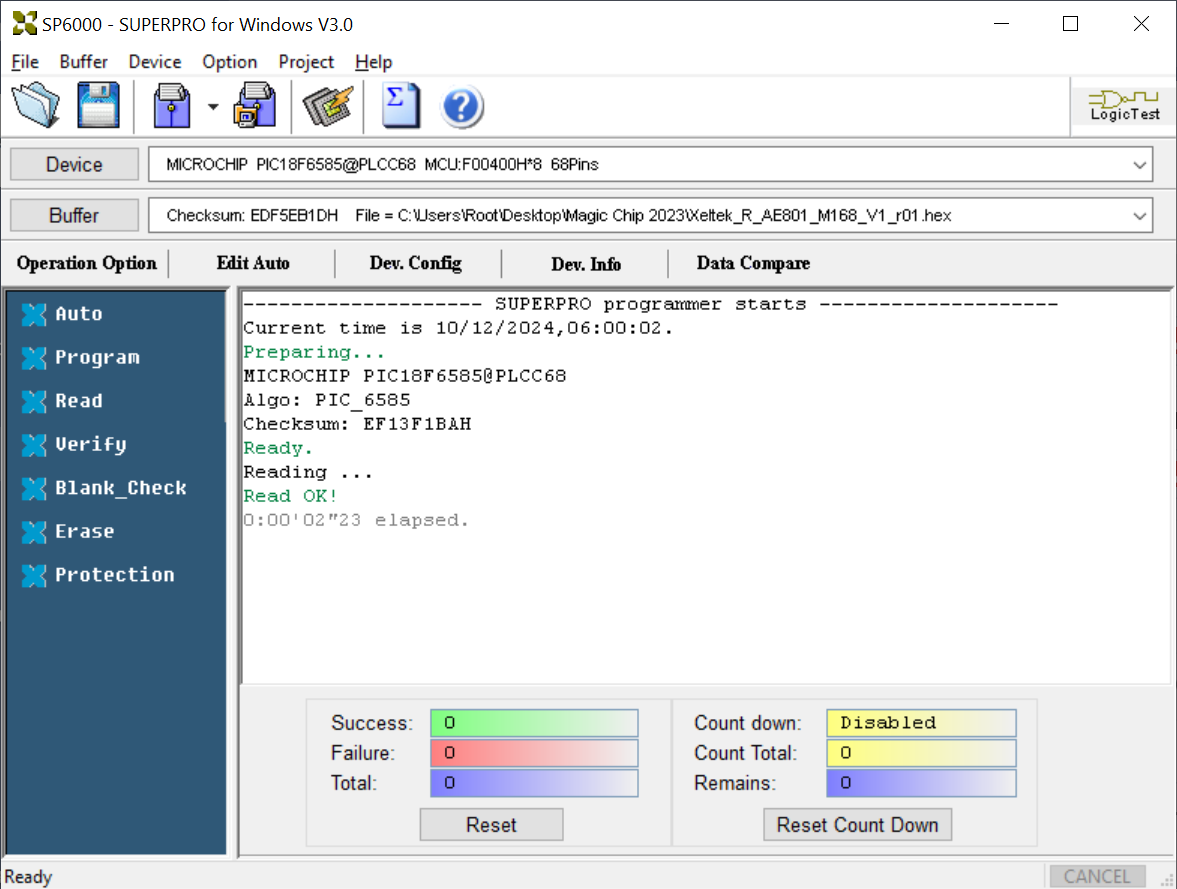Image resolution: width=1177 pixels, height=889 pixels.
Task: Open the Project menu
Action: [x=306, y=62]
